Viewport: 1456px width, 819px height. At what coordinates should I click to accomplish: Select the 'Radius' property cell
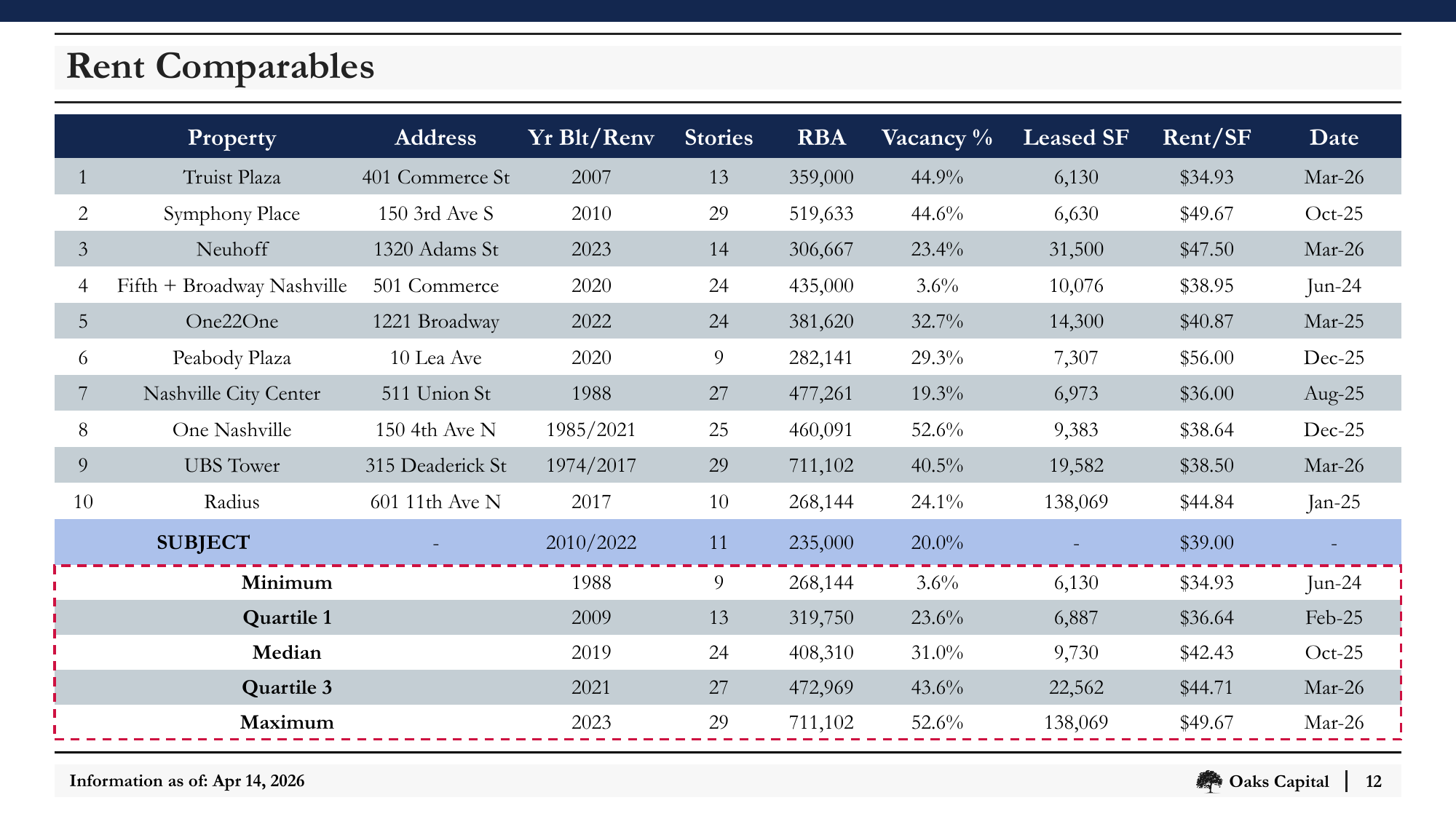coord(232,502)
